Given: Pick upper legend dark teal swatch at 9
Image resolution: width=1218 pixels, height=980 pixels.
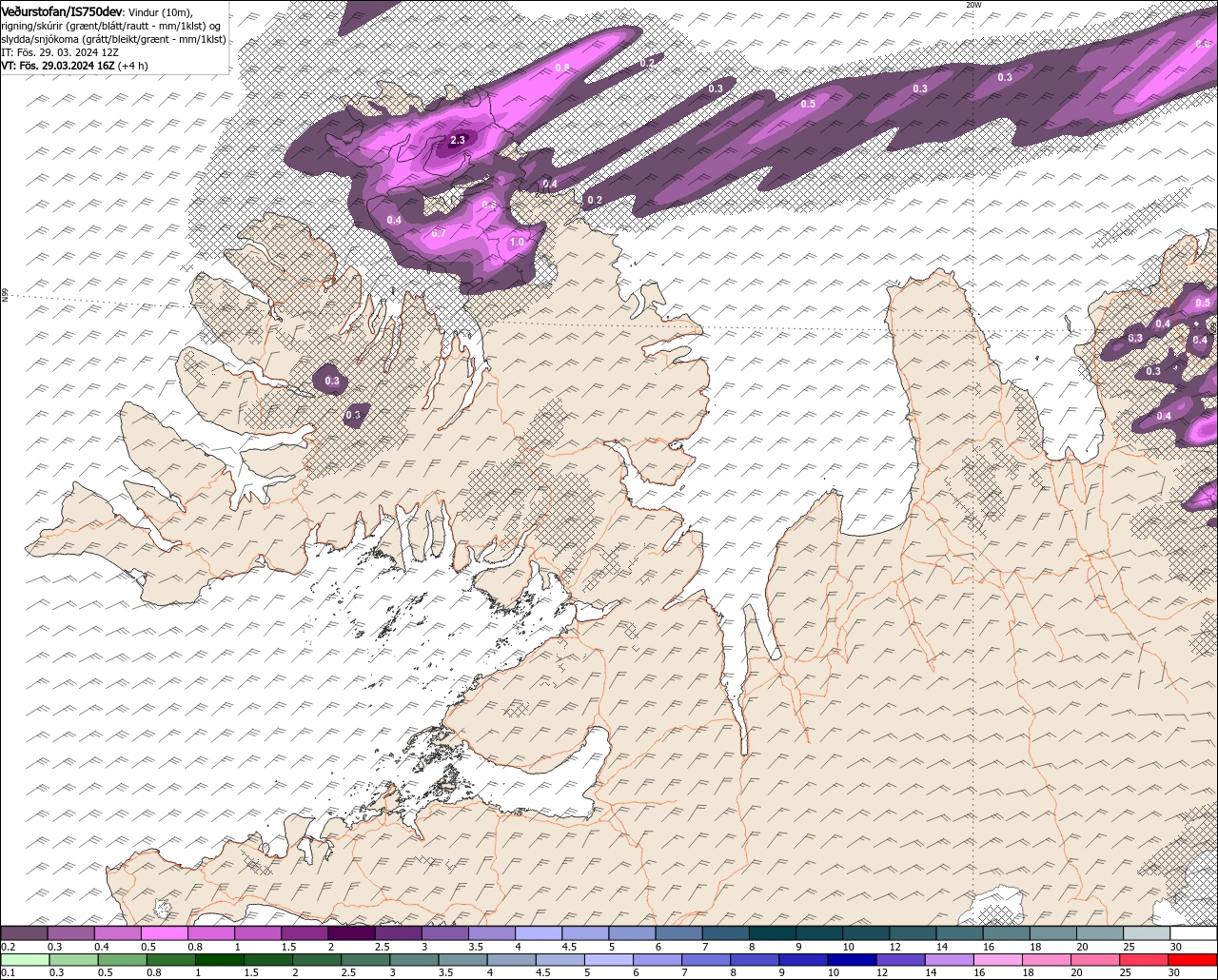Looking at the screenshot, I should 819,933.
